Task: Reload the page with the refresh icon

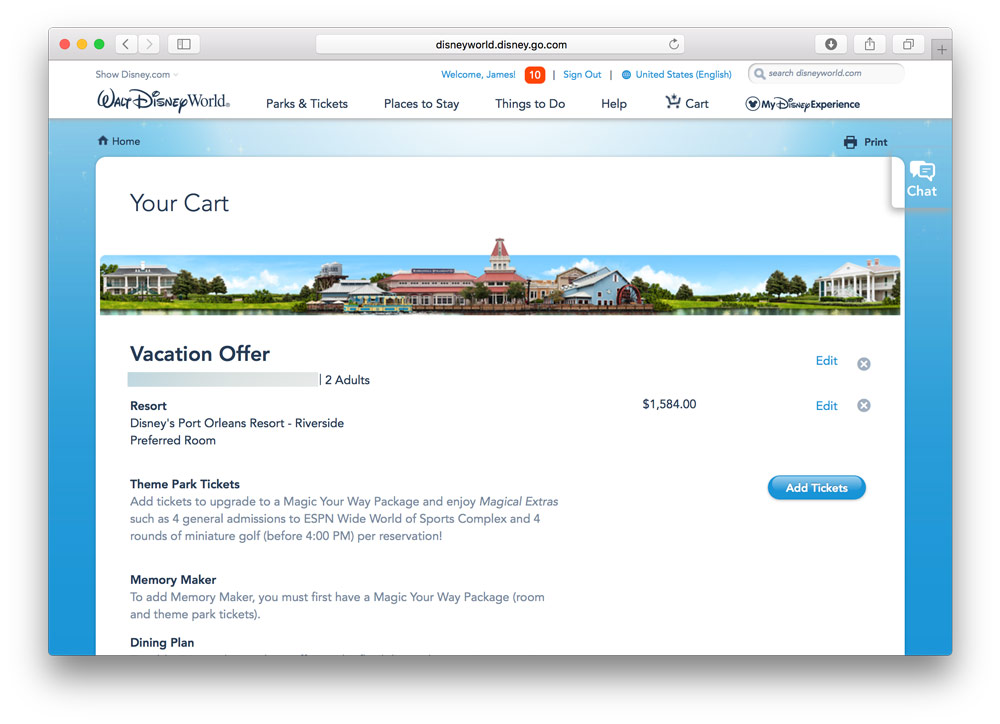Action: pos(673,44)
